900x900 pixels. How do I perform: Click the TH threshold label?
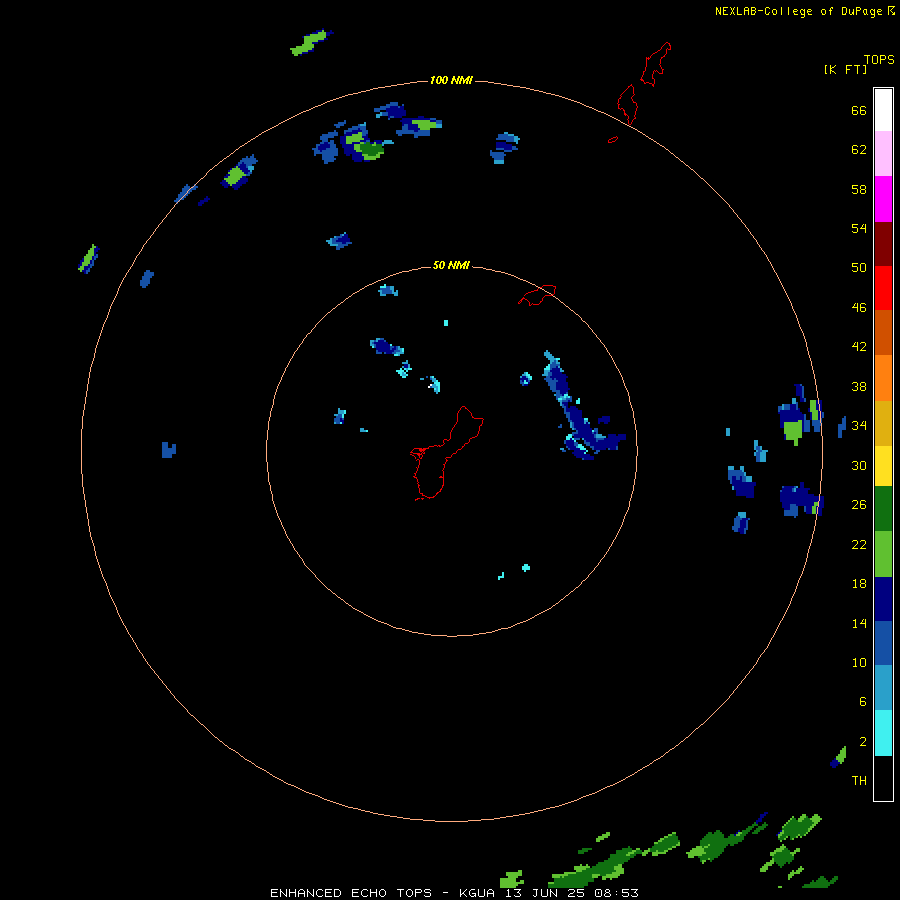[x=859, y=781]
